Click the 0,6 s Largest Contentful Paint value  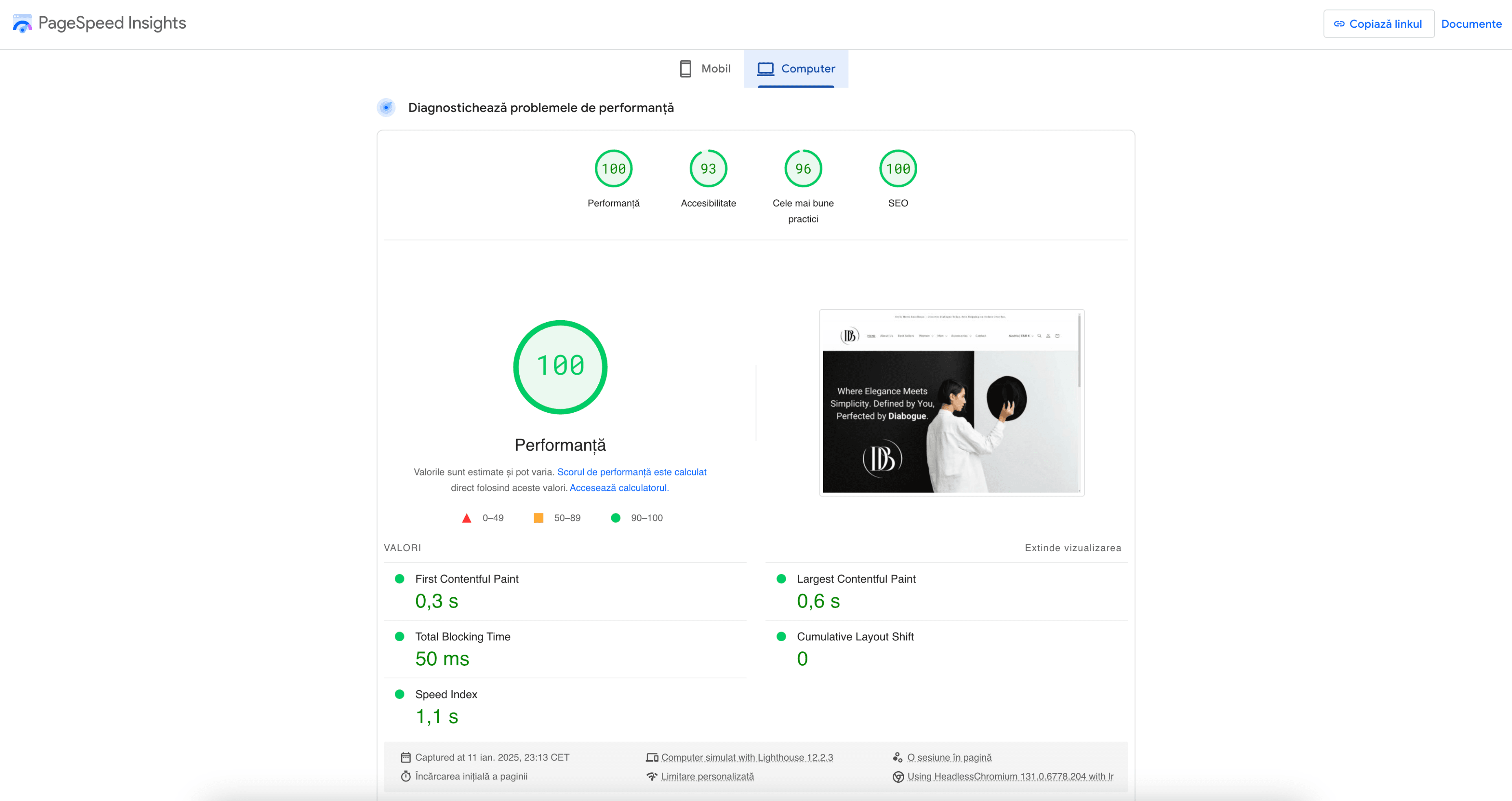tap(818, 601)
